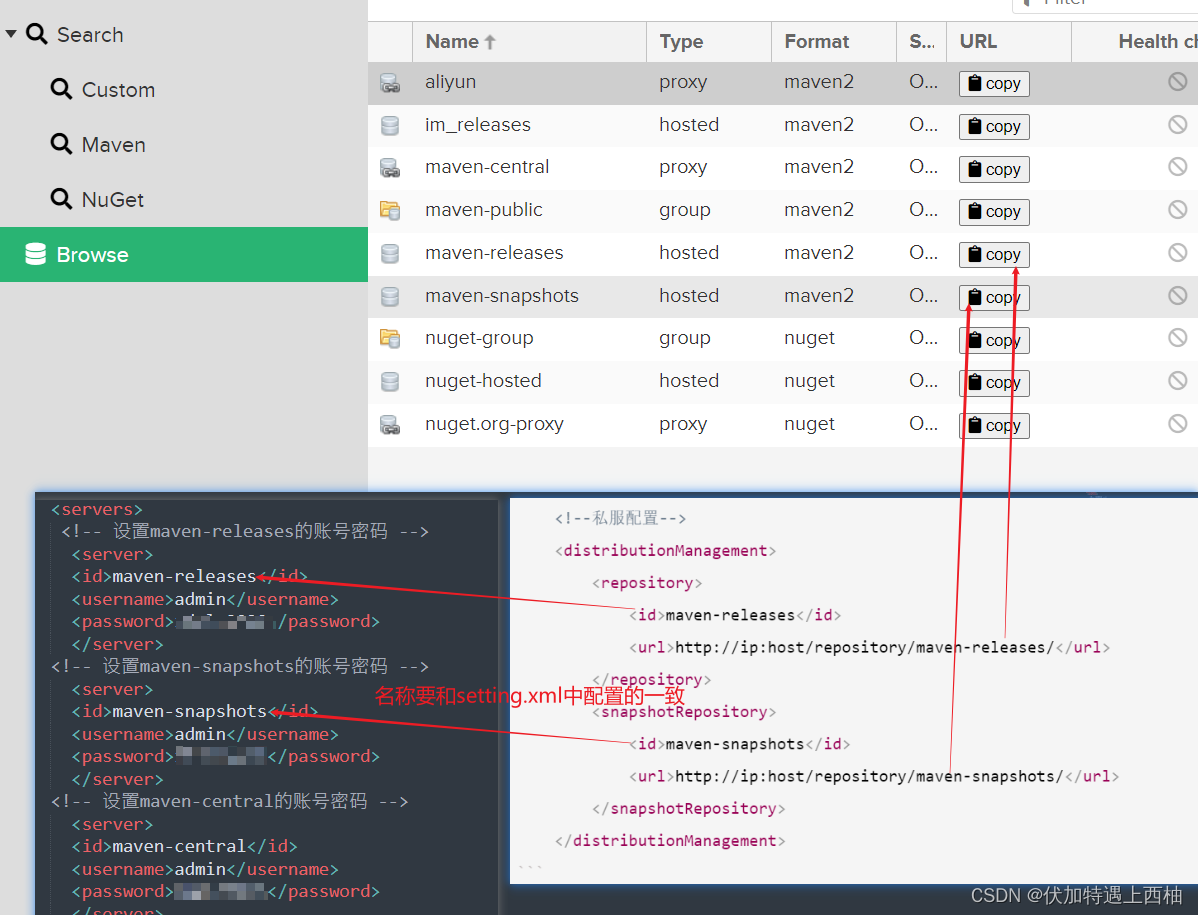This screenshot has height=915, width=1198.
Task: Click maven-releases health check disabled icon
Action: tap(1177, 252)
